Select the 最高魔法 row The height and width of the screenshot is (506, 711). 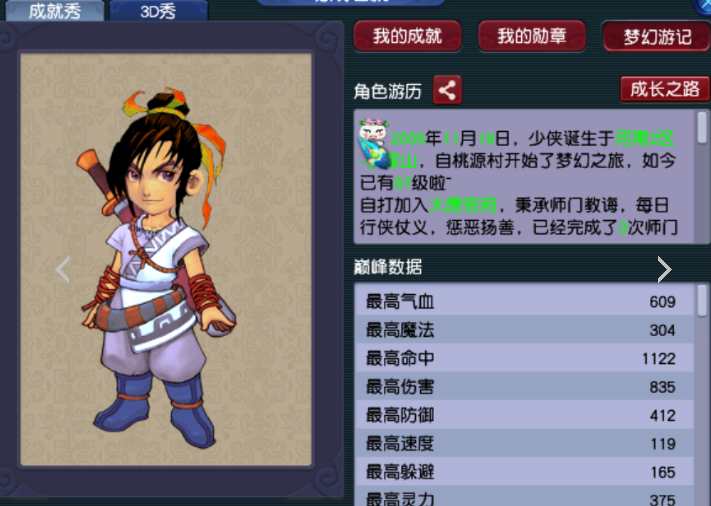(x=524, y=330)
